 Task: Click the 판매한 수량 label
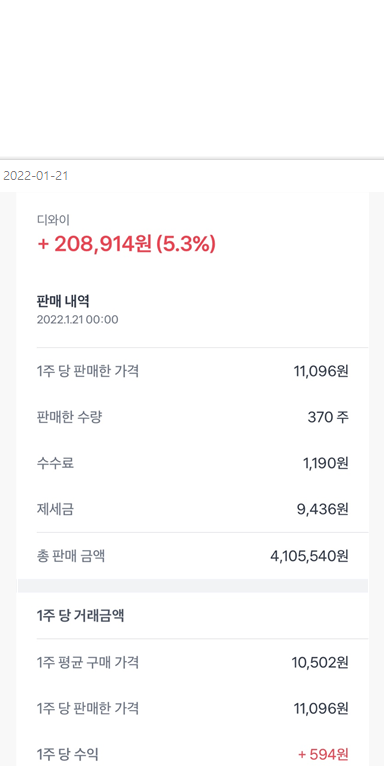[69, 417]
